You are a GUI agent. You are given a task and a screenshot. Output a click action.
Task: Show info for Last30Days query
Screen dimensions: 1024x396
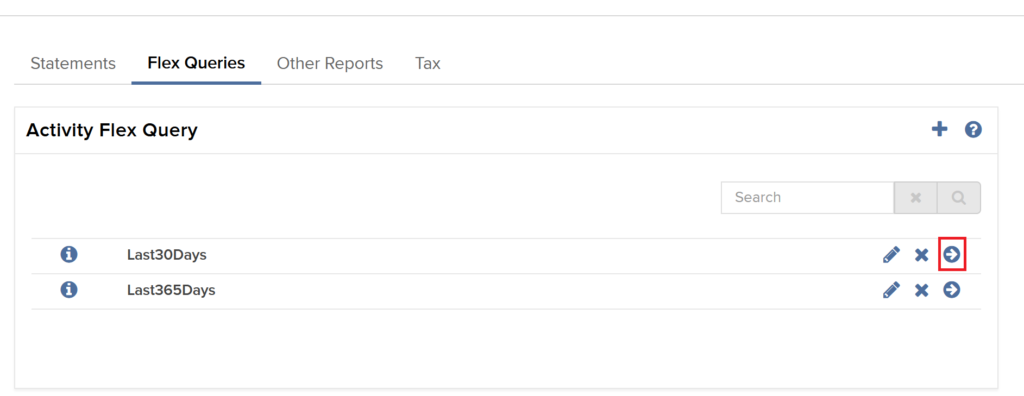tap(69, 254)
